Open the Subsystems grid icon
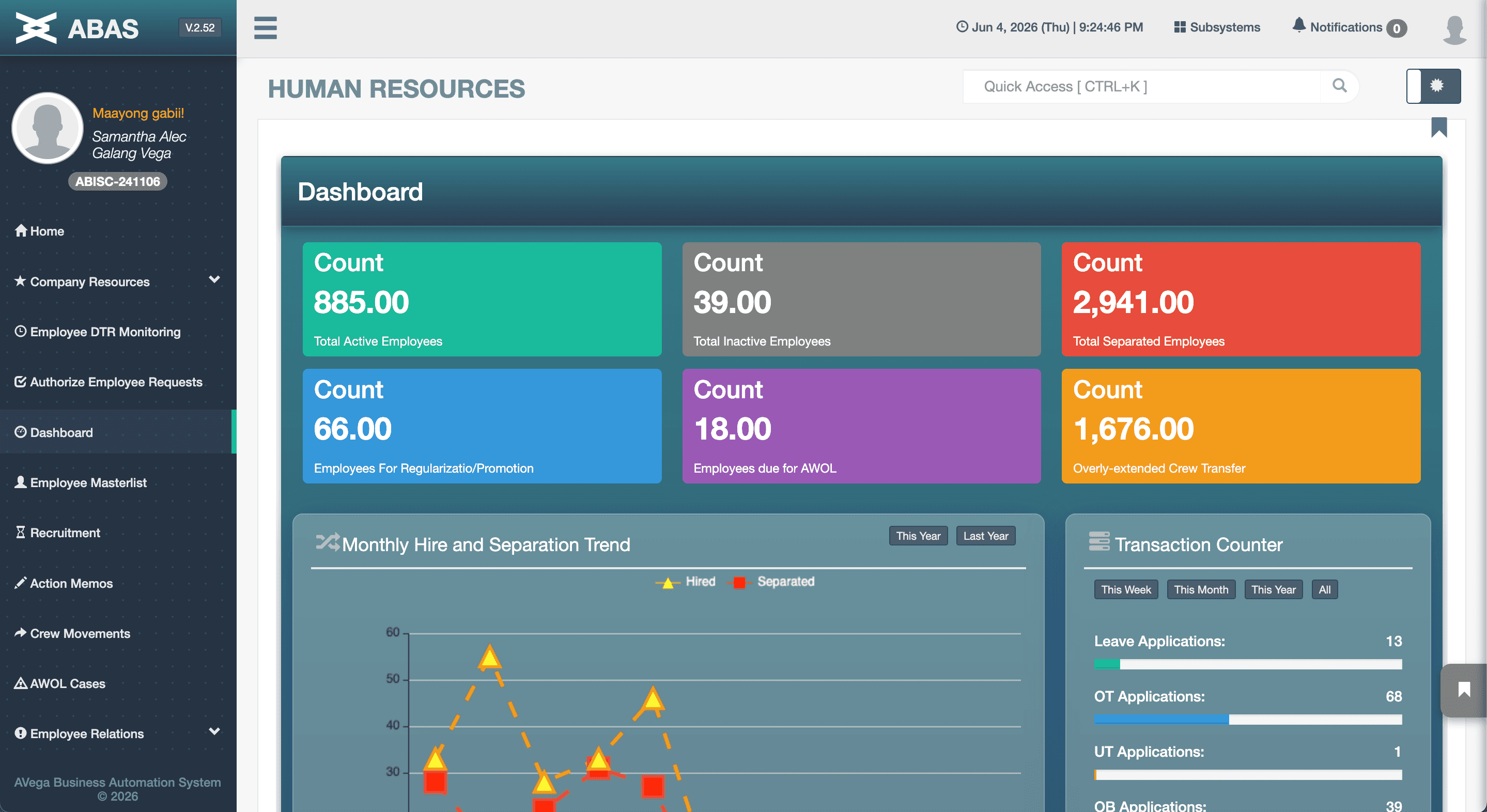1487x812 pixels. pyautogui.click(x=1180, y=27)
